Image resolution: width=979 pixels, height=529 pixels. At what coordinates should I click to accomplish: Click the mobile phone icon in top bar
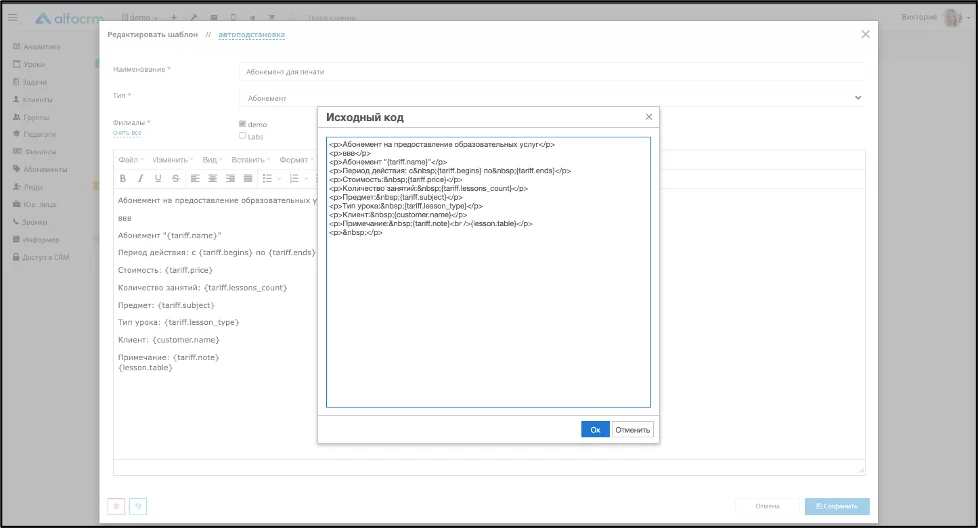pyautogui.click(x=233, y=17)
